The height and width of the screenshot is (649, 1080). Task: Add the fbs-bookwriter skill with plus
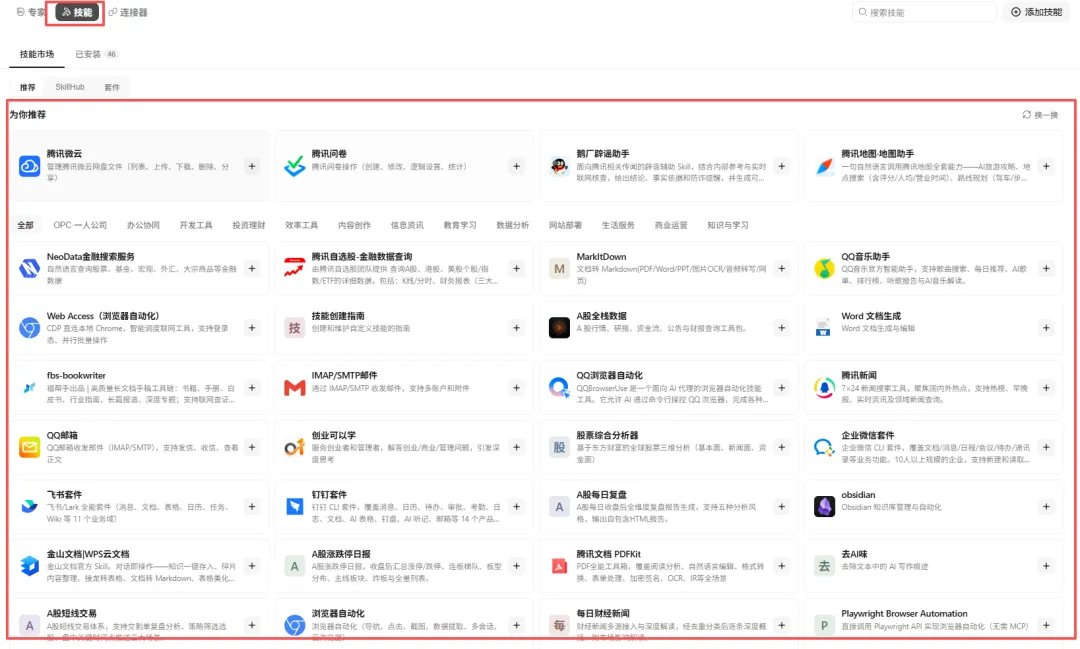[252, 387]
